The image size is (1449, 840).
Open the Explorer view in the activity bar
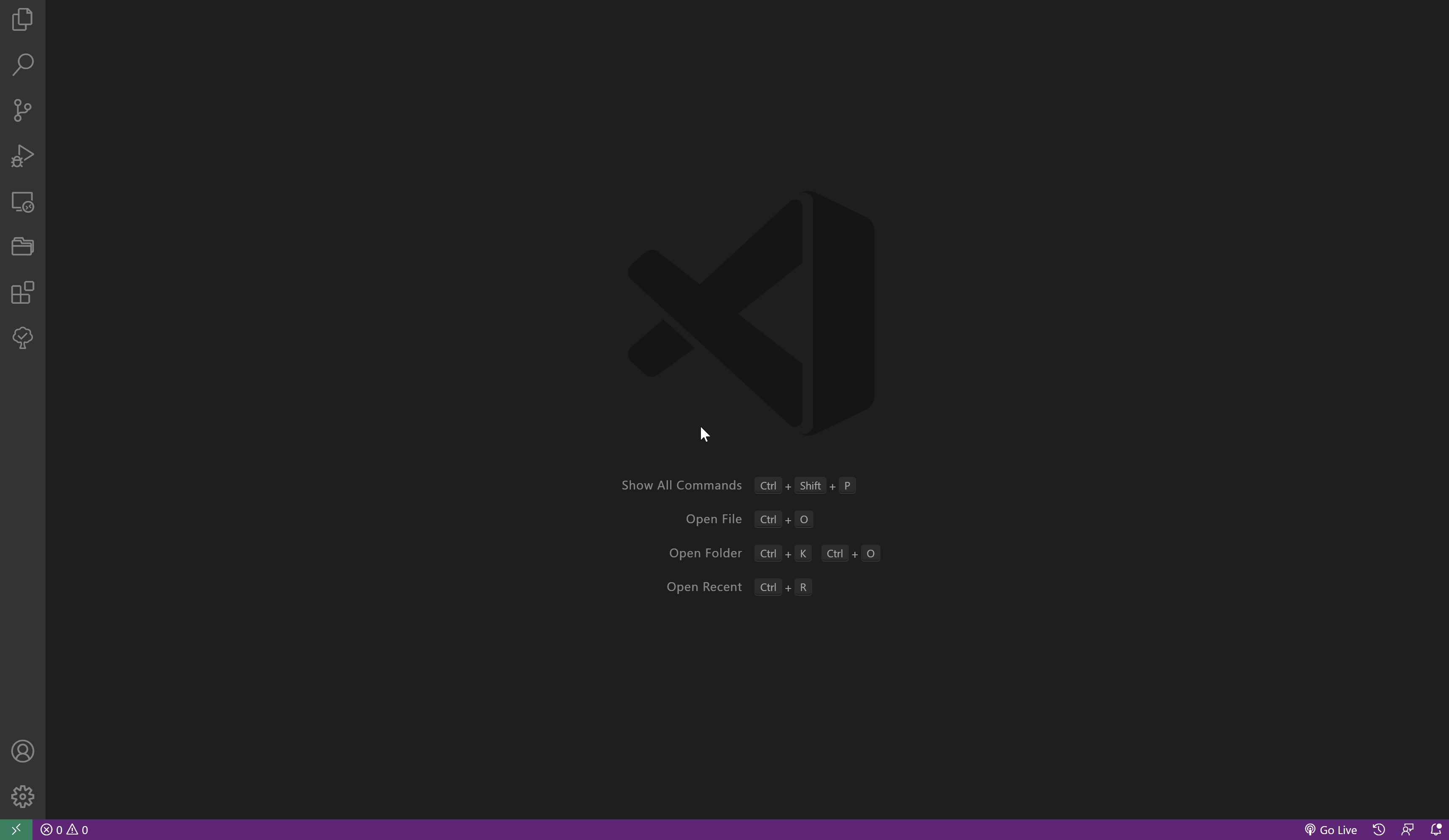click(x=22, y=19)
